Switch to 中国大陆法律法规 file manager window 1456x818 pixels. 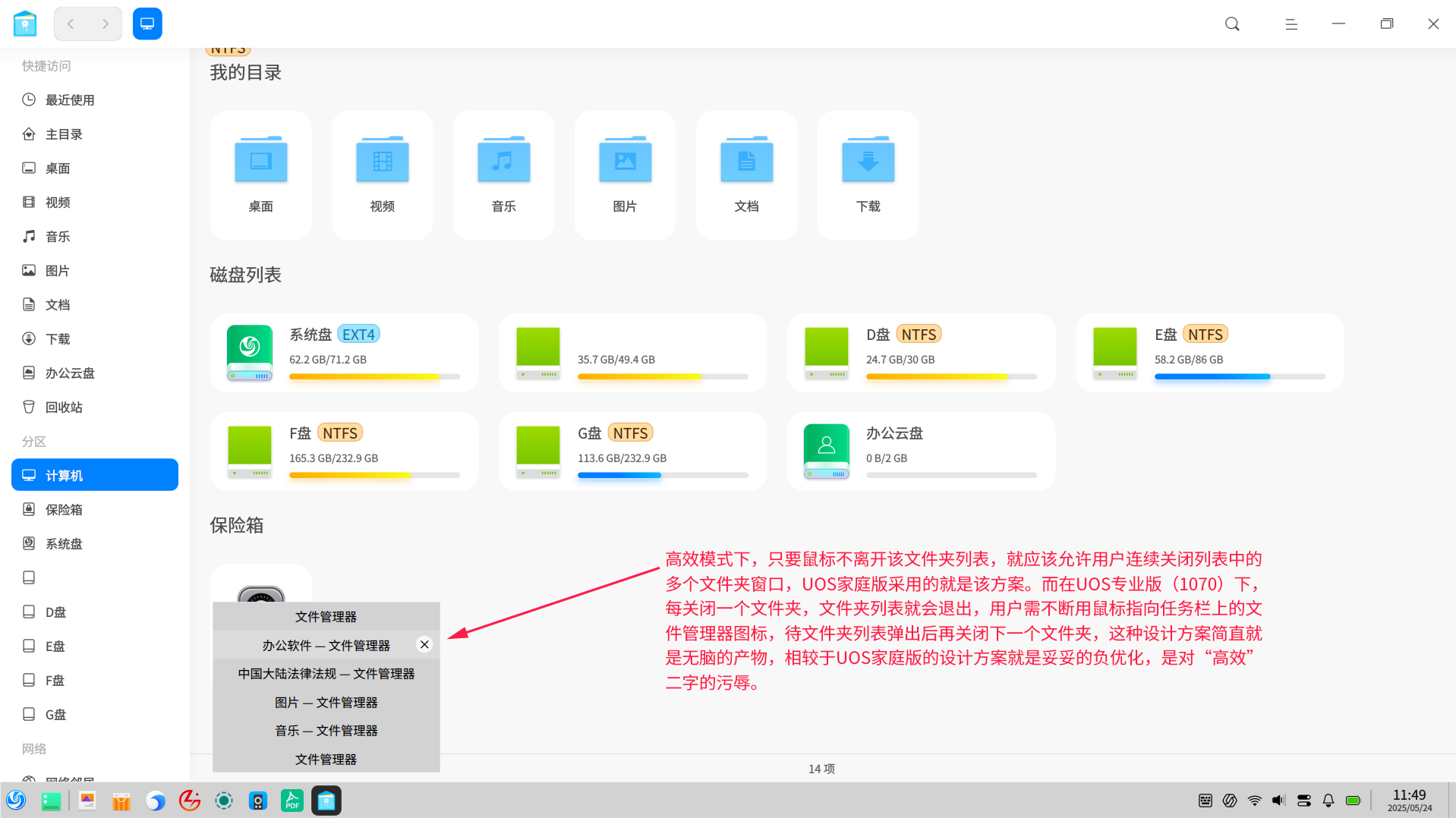326,674
